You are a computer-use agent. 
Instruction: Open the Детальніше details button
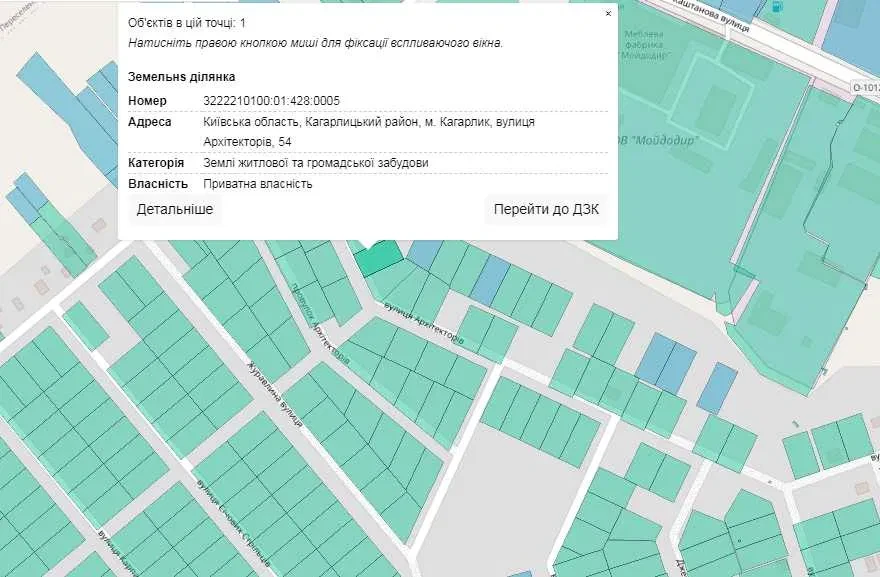tap(175, 209)
